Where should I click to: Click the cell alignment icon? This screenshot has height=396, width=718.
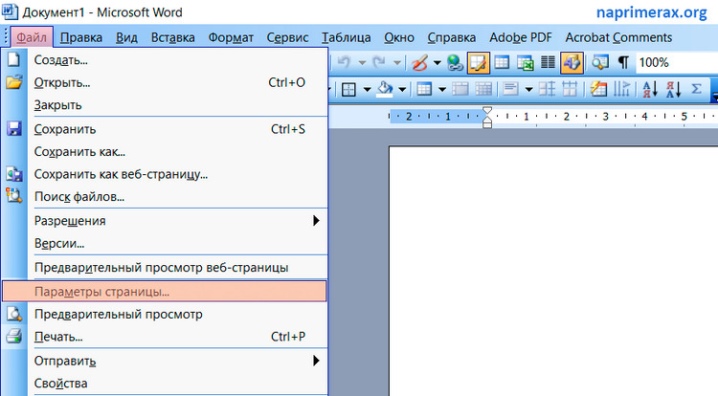pos(511,89)
